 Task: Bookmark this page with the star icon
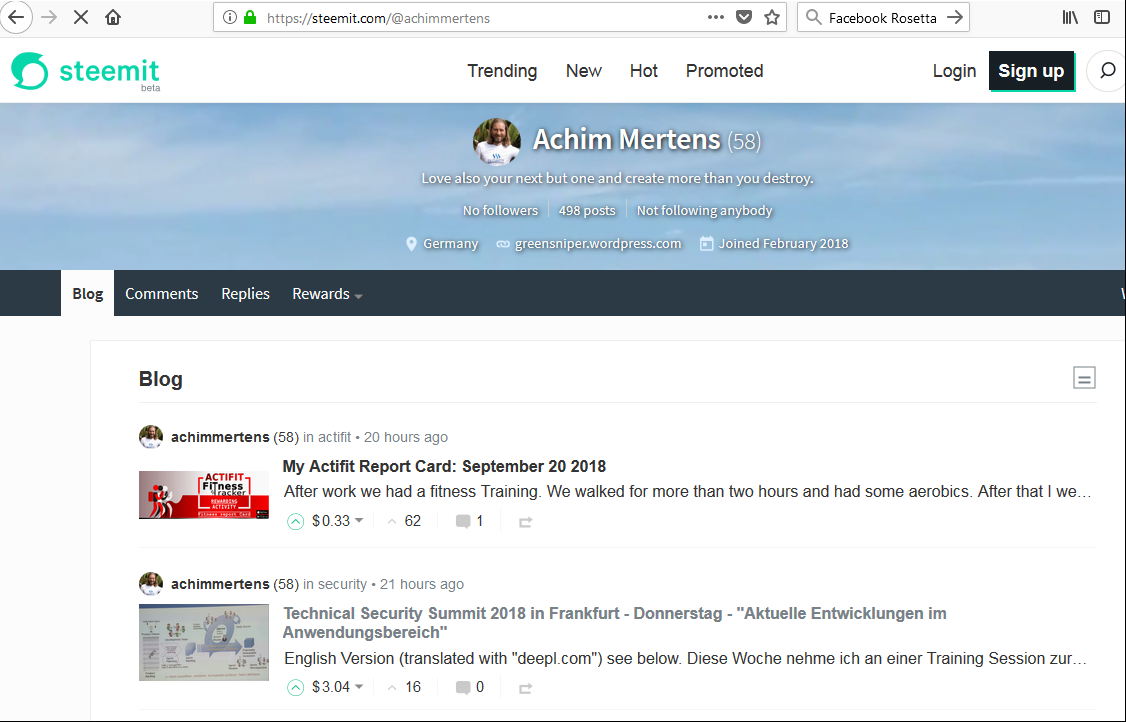point(772,17)
